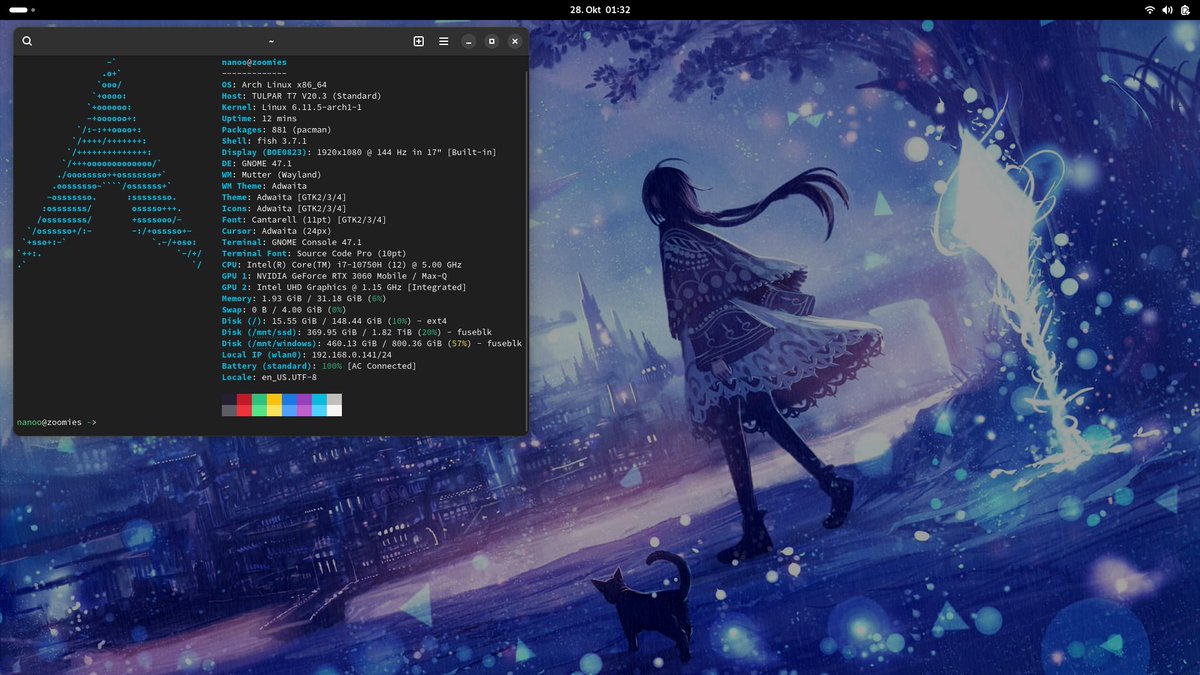
Task: Click the 'CPU: Intel Core i7-10750H' line
Action: tap(342, 264)
